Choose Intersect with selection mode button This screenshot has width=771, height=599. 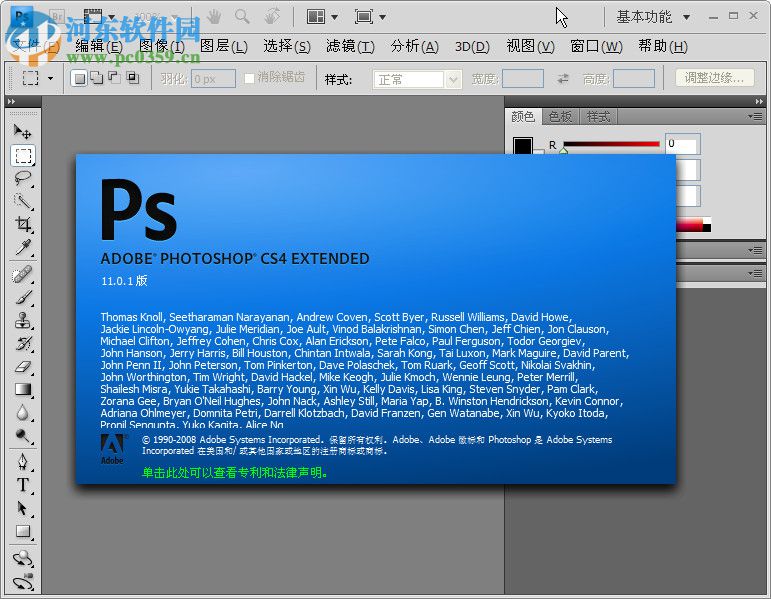(132, 78)
